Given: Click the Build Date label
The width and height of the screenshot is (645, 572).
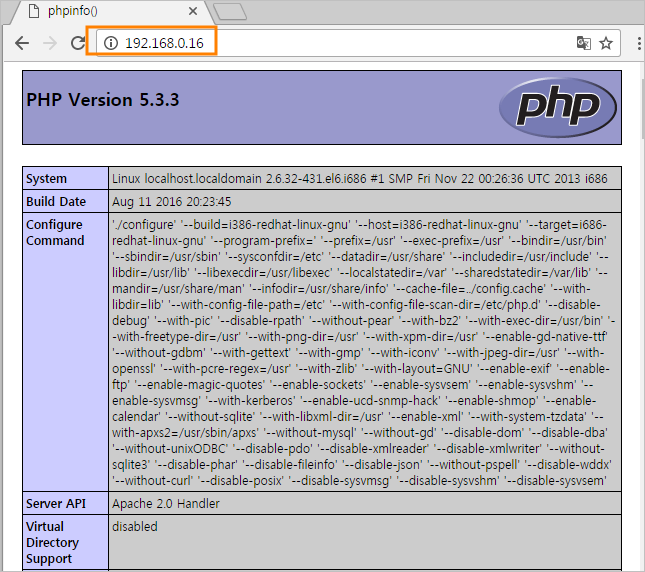Looking at the screenshot, I should coord(56,201).
